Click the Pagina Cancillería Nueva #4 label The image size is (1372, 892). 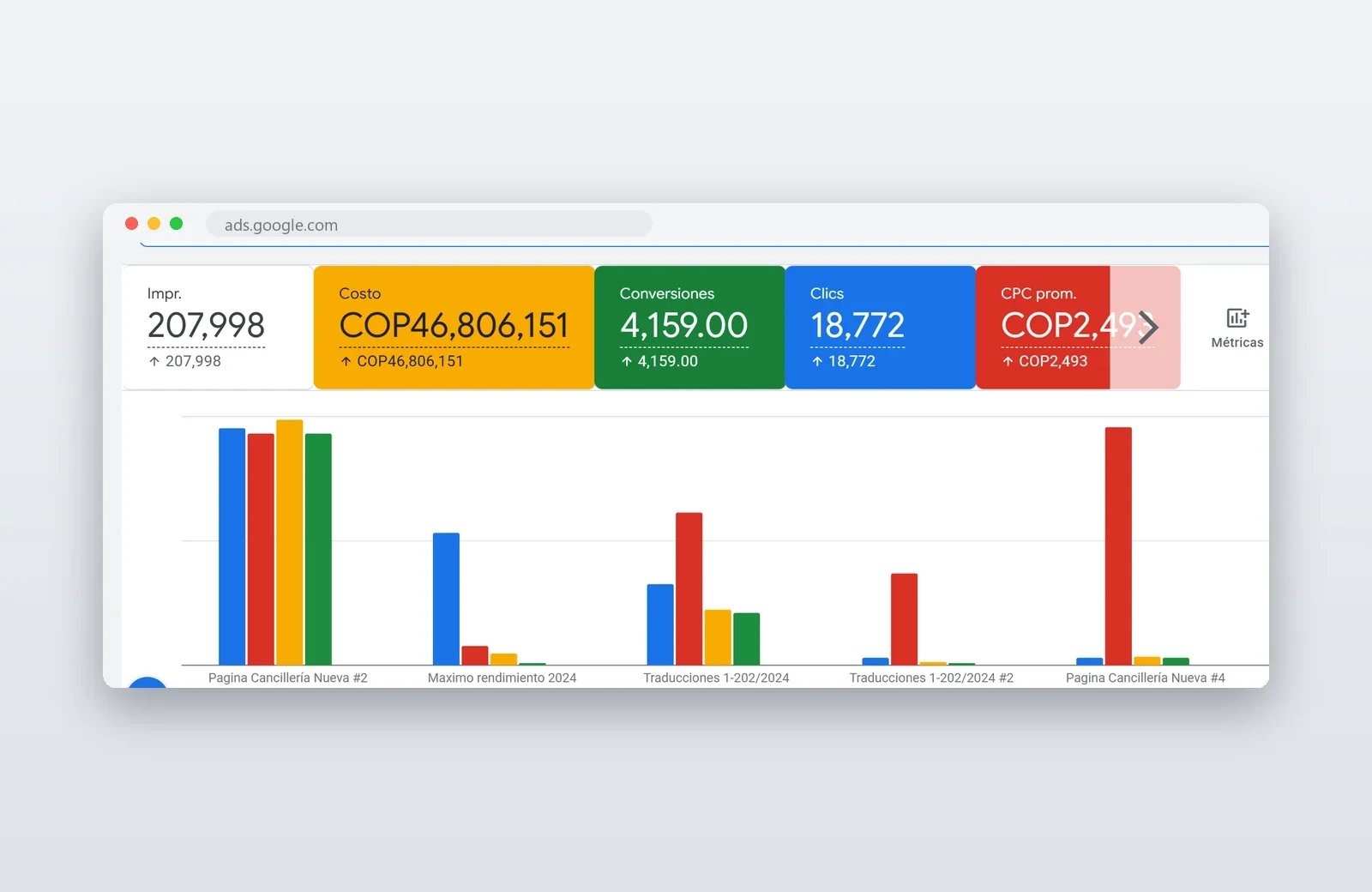(1145, 678)
